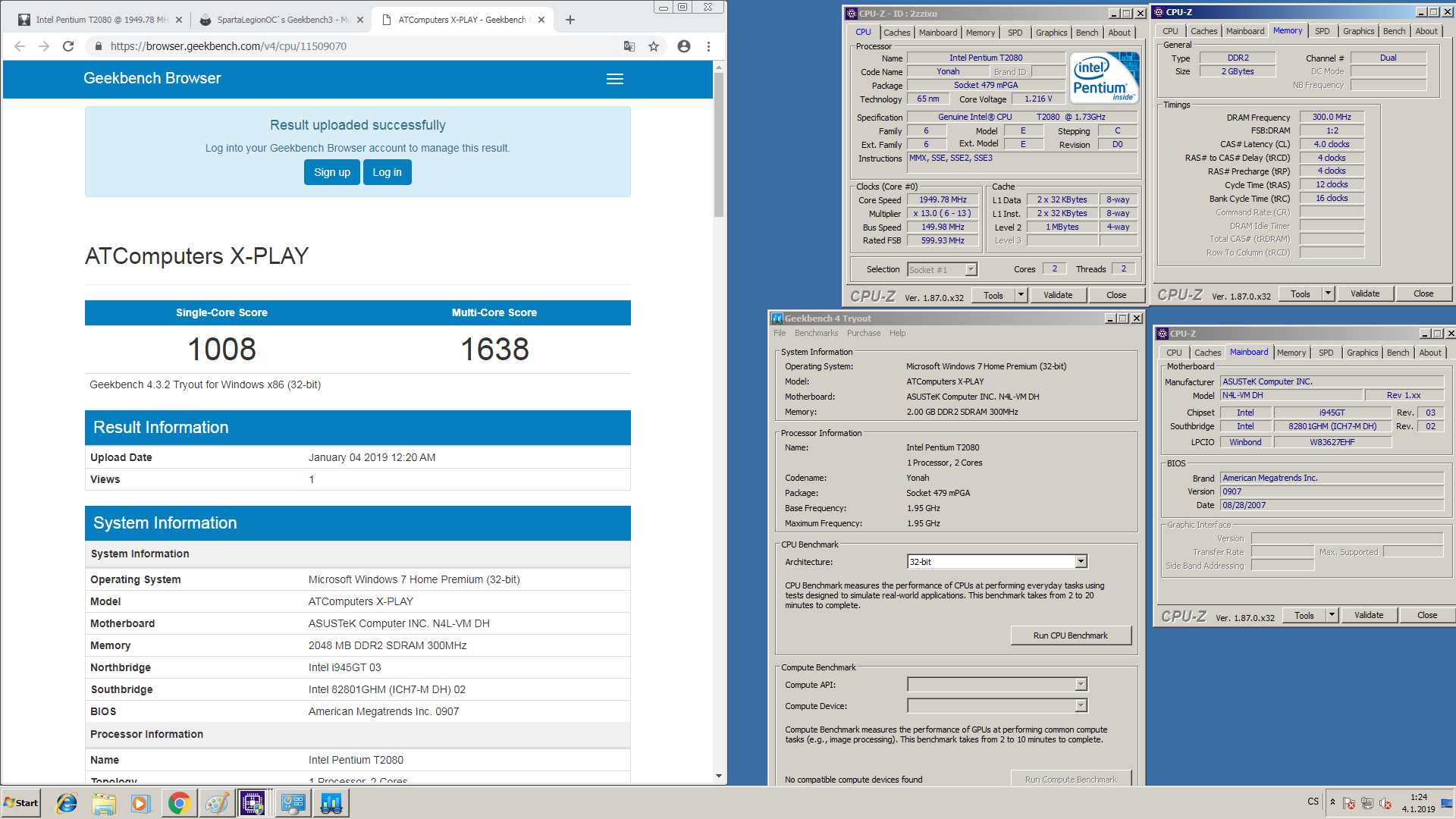The image size is (1456, 819).
Task: Open Chrome three-dot menu
Action: click(x=708, y=46)
